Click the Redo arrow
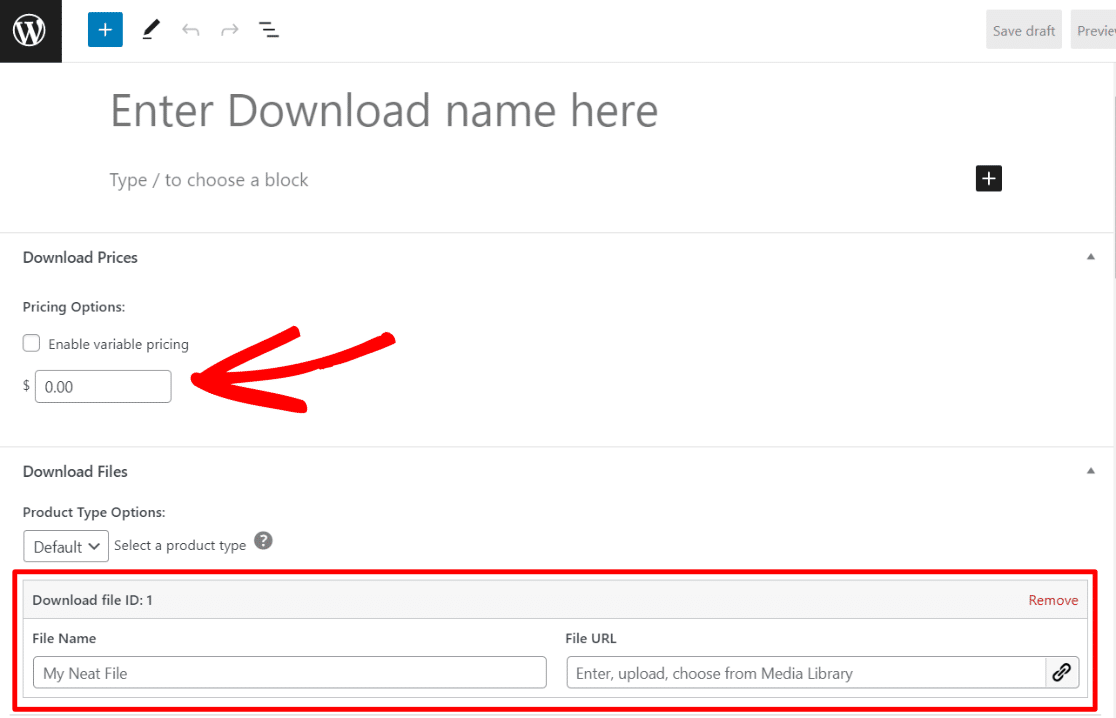This screenshot has height=718, width=1116. (x=229, y=29)
